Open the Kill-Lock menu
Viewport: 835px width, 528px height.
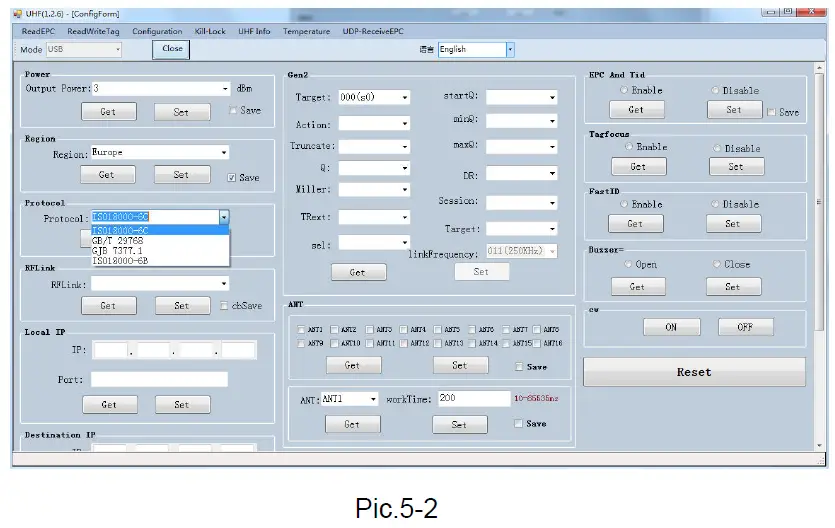click(x=210, y=31)
